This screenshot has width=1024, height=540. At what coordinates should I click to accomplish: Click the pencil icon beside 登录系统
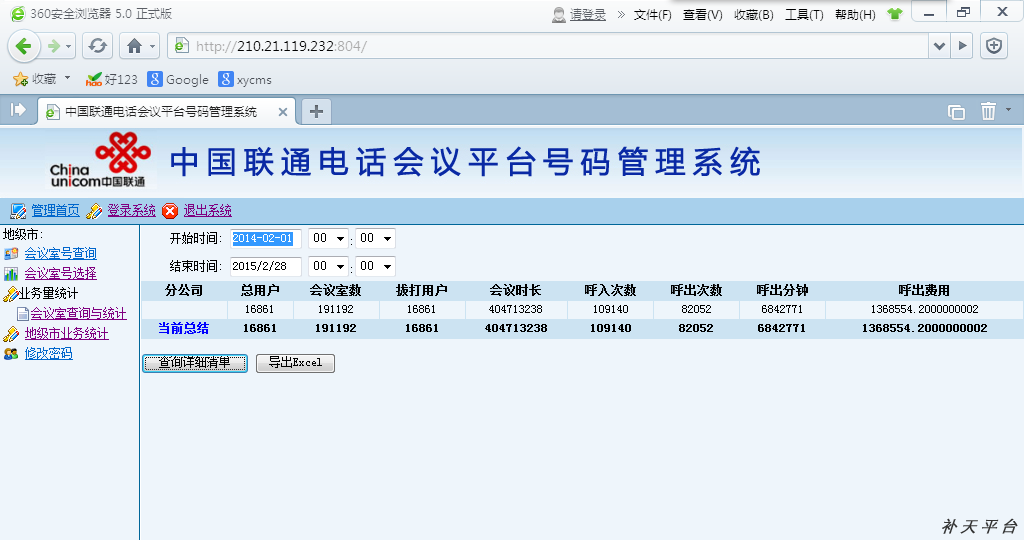(x=94, y=211)
